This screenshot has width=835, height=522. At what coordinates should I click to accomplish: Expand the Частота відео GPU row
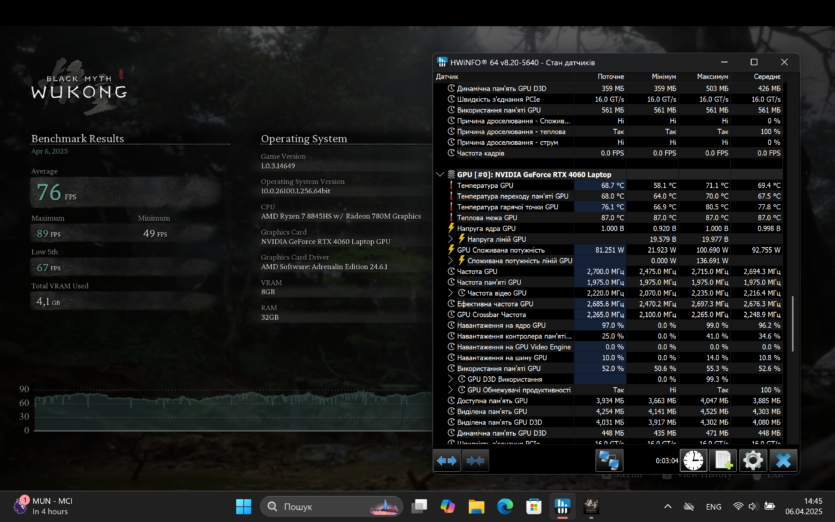pos(451,293)
